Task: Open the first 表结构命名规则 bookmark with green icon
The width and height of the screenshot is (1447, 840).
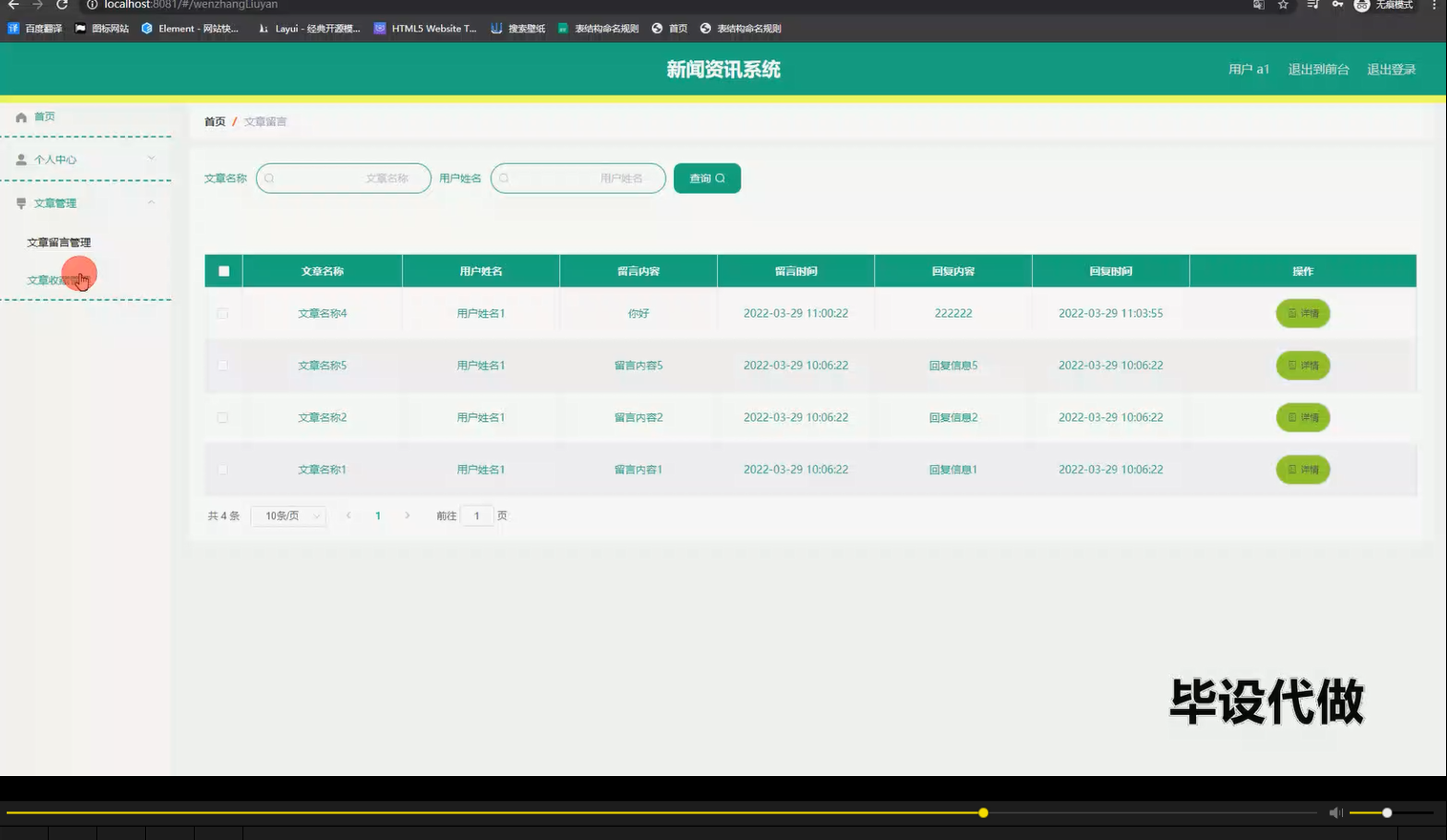Action: click(598, 29)
